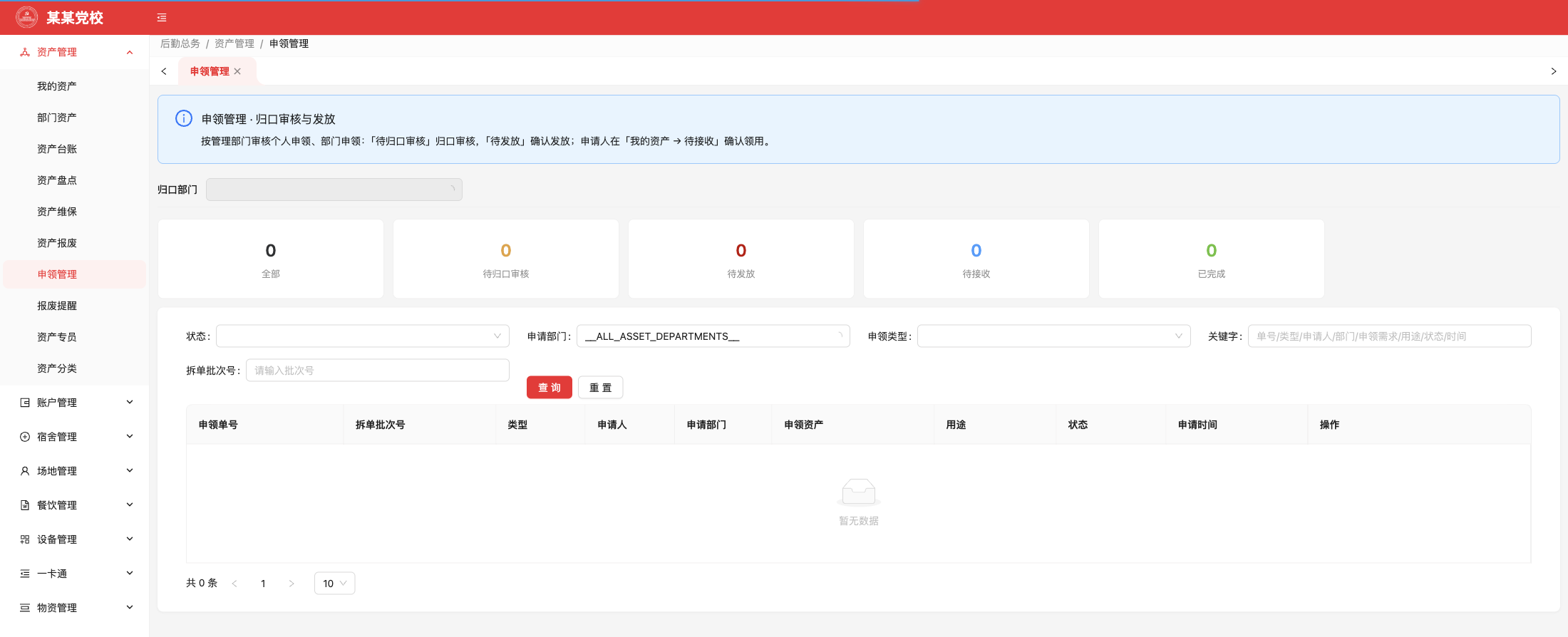
Task: Open the 申领类型 dropdown
Action: pyautogui.click(x=1053, y=336)
